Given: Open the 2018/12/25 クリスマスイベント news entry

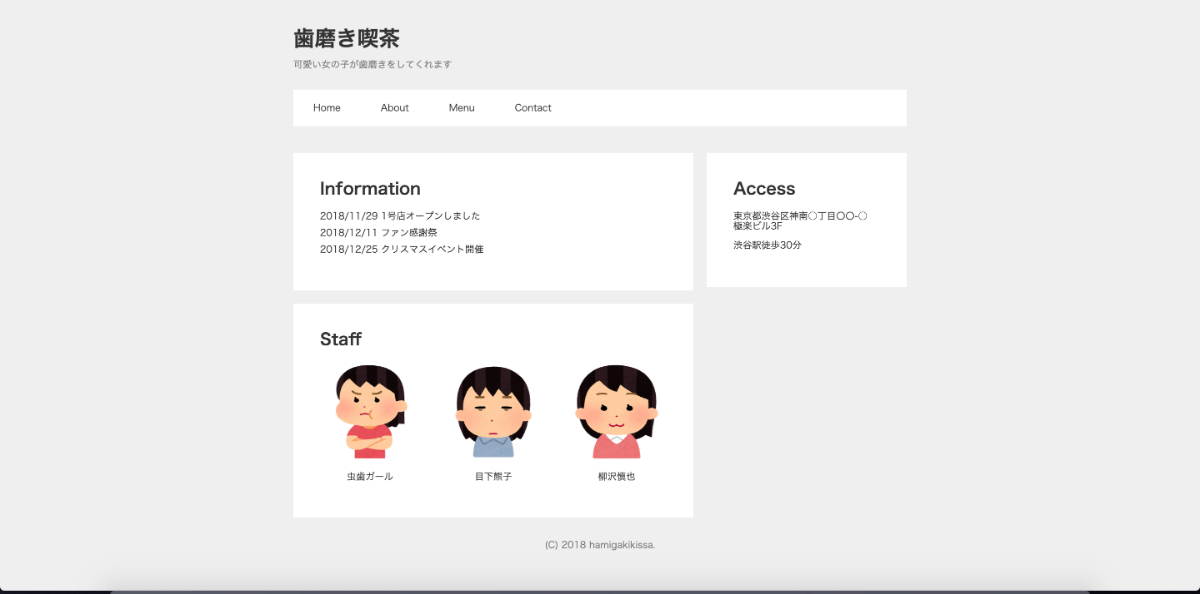Looking at the screenshot, I should pos(401,249).
